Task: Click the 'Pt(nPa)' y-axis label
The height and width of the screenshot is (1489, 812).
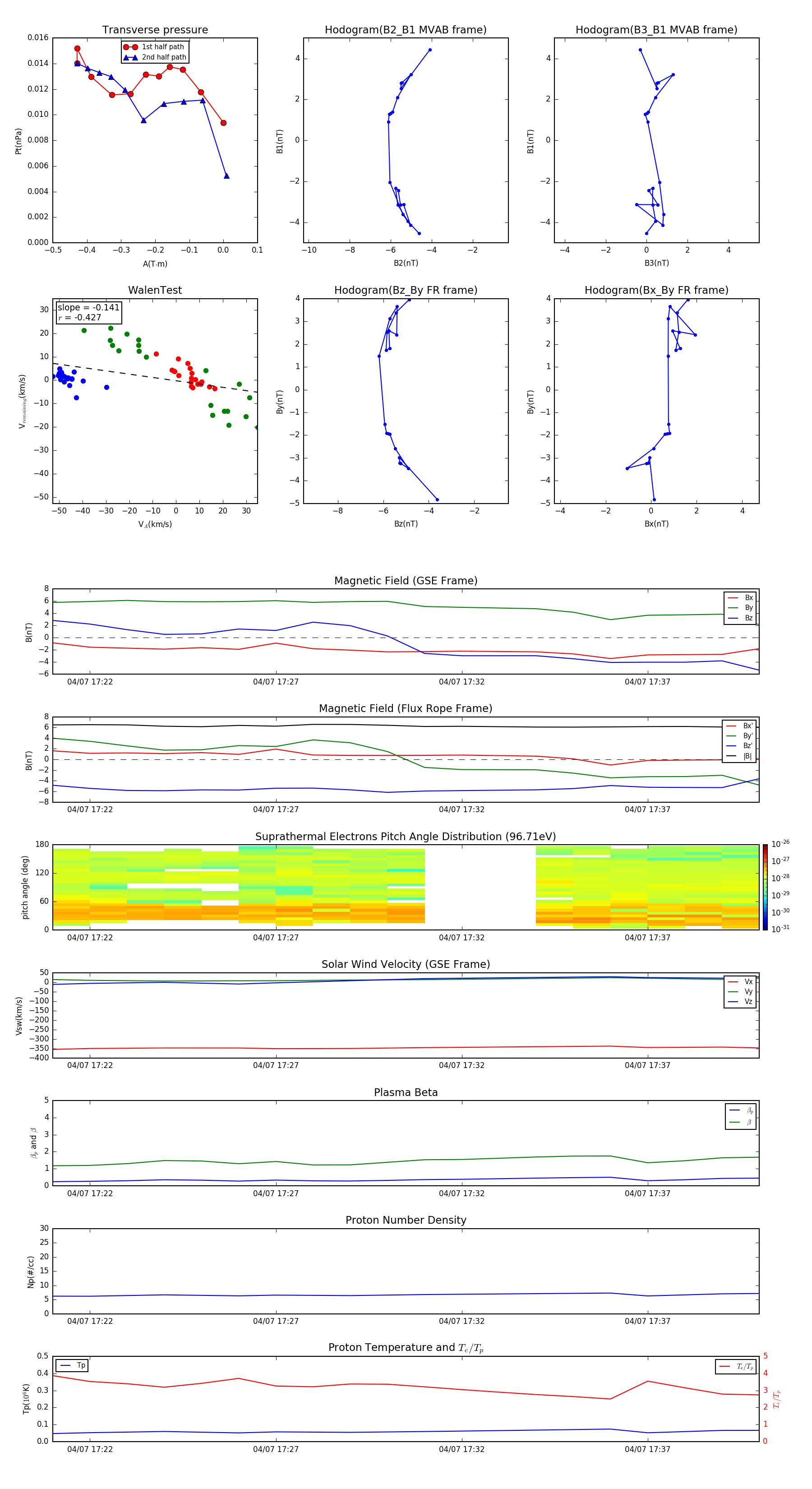Action: 18,140
